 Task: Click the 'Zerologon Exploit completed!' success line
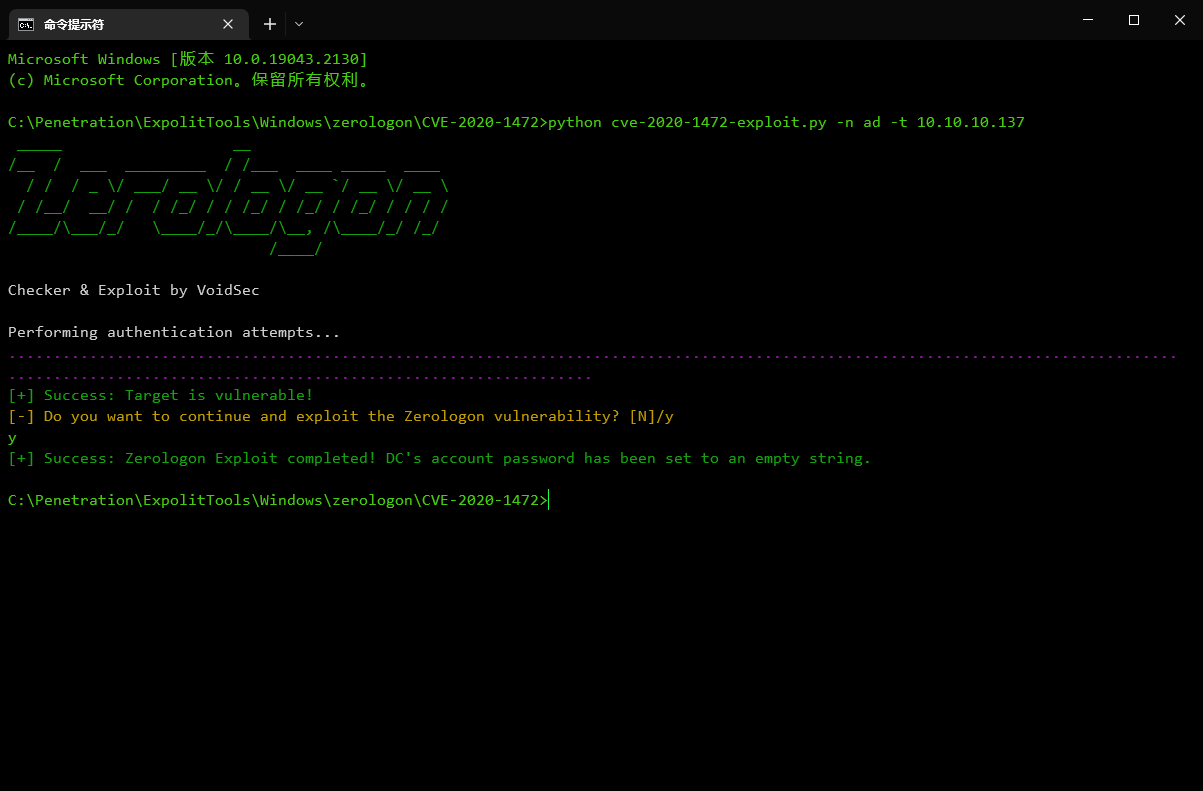tap(440, 459)
